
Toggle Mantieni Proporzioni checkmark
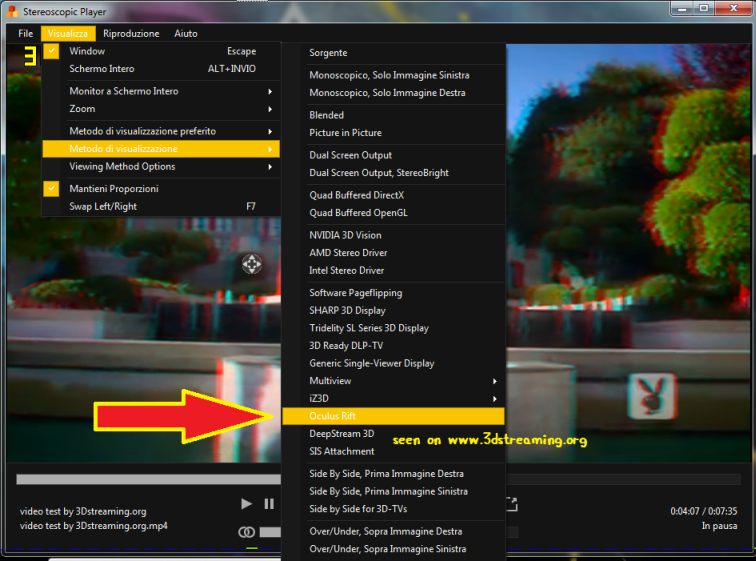[x=51, y=188]
